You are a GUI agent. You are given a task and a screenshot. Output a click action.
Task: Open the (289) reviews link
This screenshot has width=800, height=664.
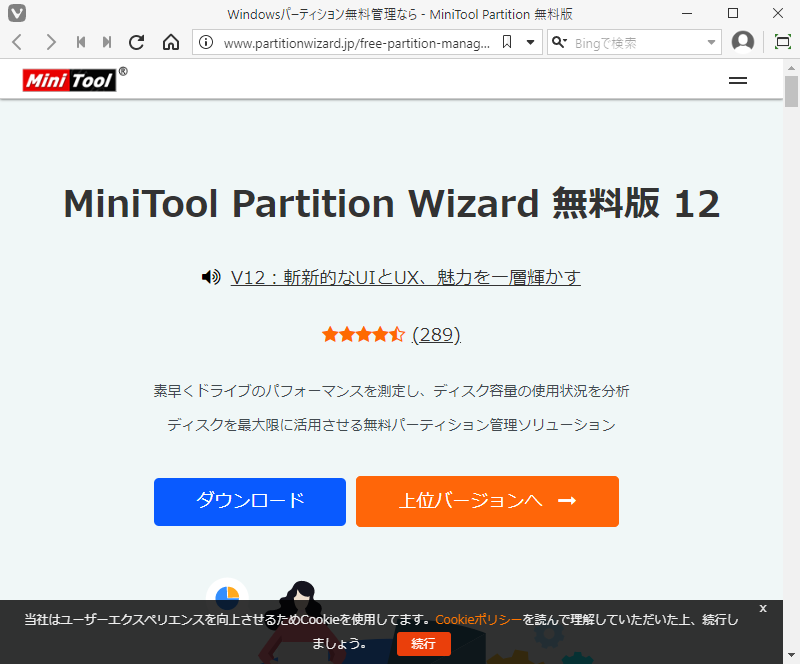pos(437,335)
